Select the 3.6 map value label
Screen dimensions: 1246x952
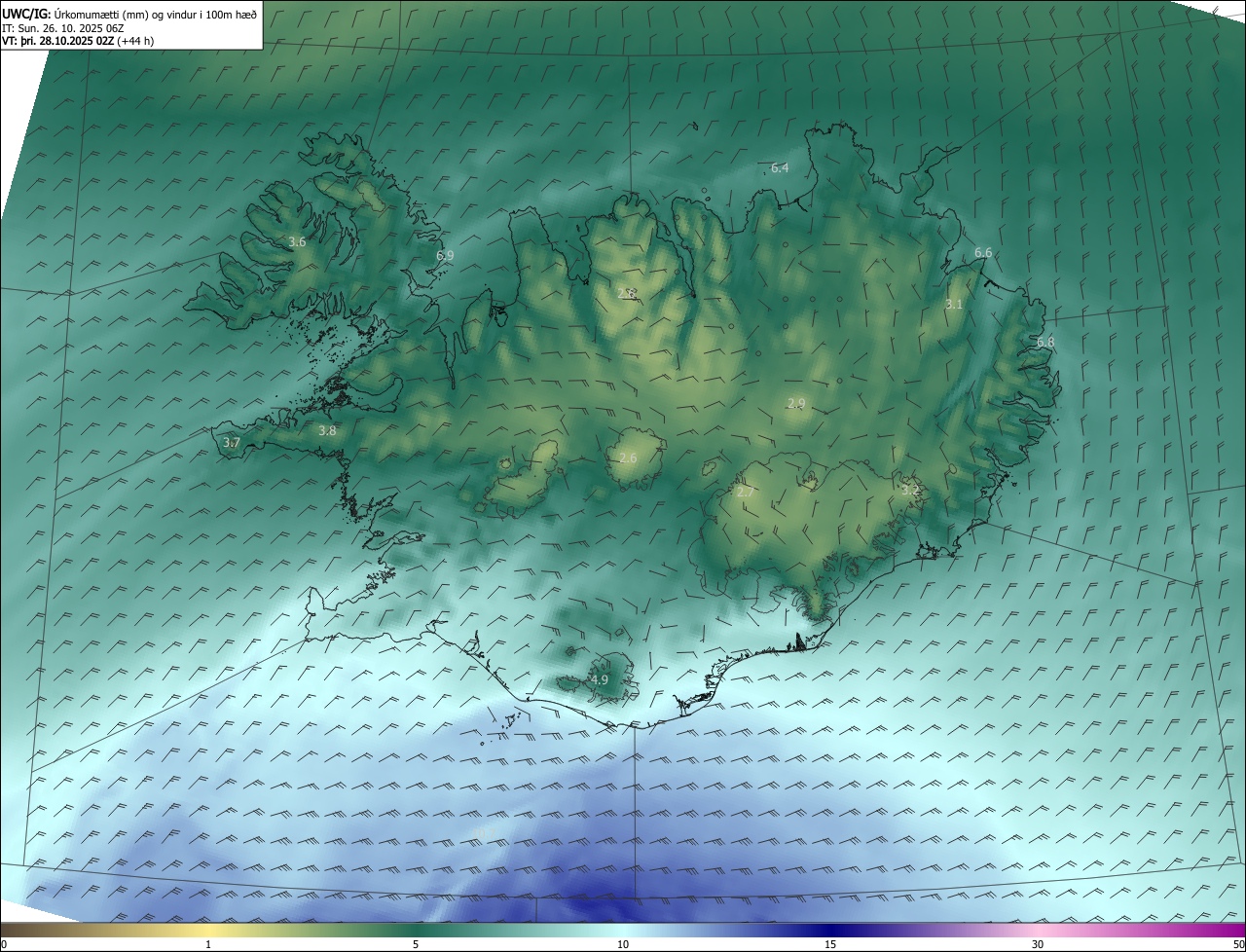pyautogui.click(x=298, y=242)
